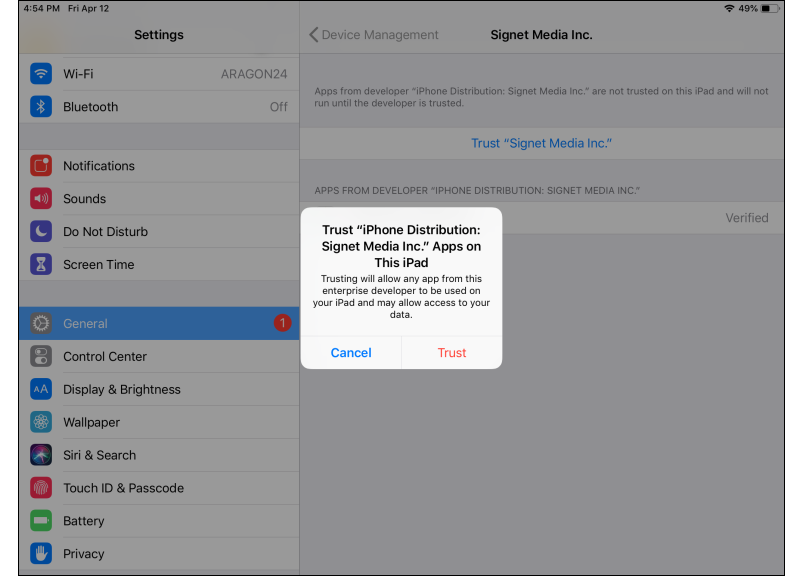The width and height of the screenshot is (803, 576).
Task: Tap the Sounds speaker icon
Action: point(41,199)
